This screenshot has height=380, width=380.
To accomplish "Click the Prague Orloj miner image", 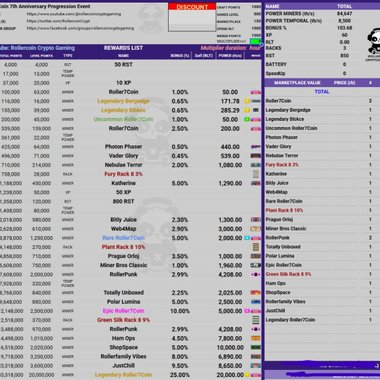I will pyautogui.click(x=256, y=256).
